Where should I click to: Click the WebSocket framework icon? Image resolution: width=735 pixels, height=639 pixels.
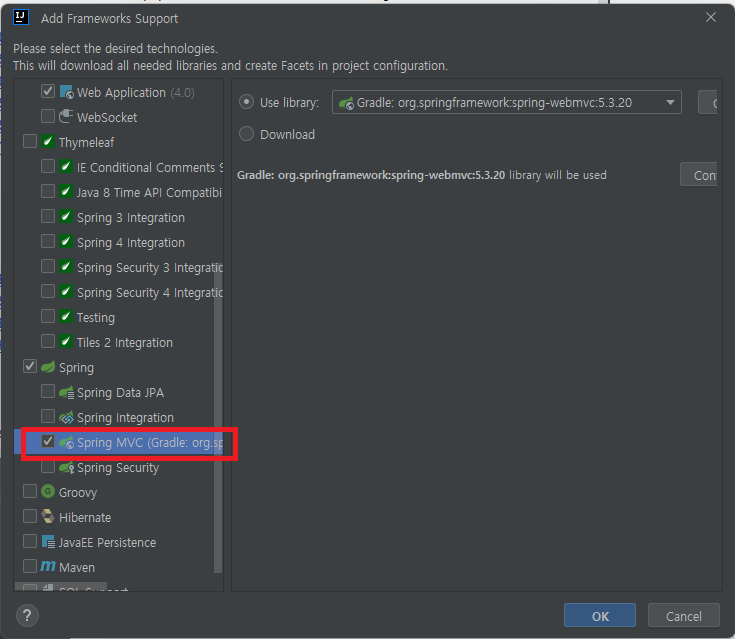66,116
